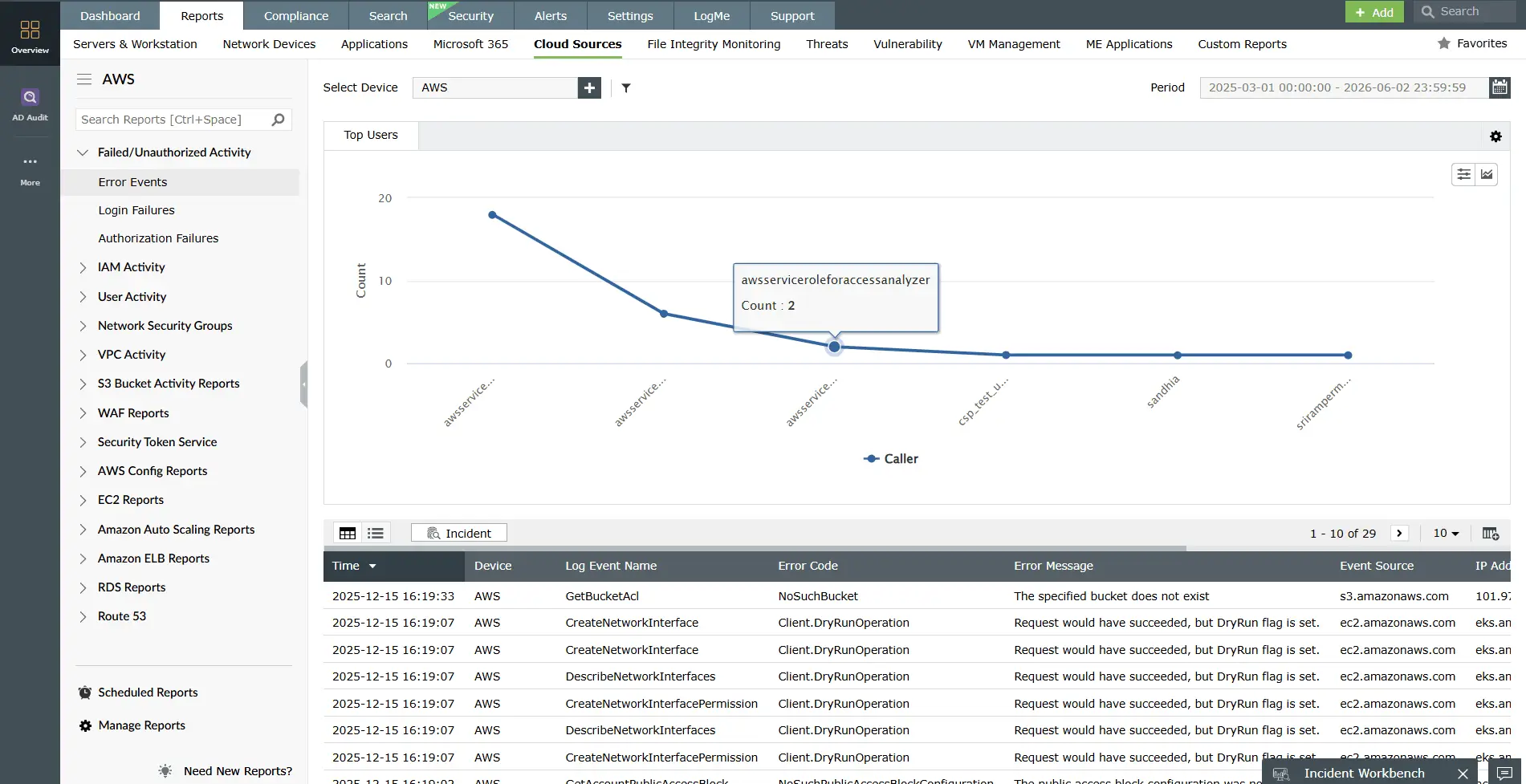Switch chart type with graph icon
The image size is (1526, 784).
click(1487, 174)
